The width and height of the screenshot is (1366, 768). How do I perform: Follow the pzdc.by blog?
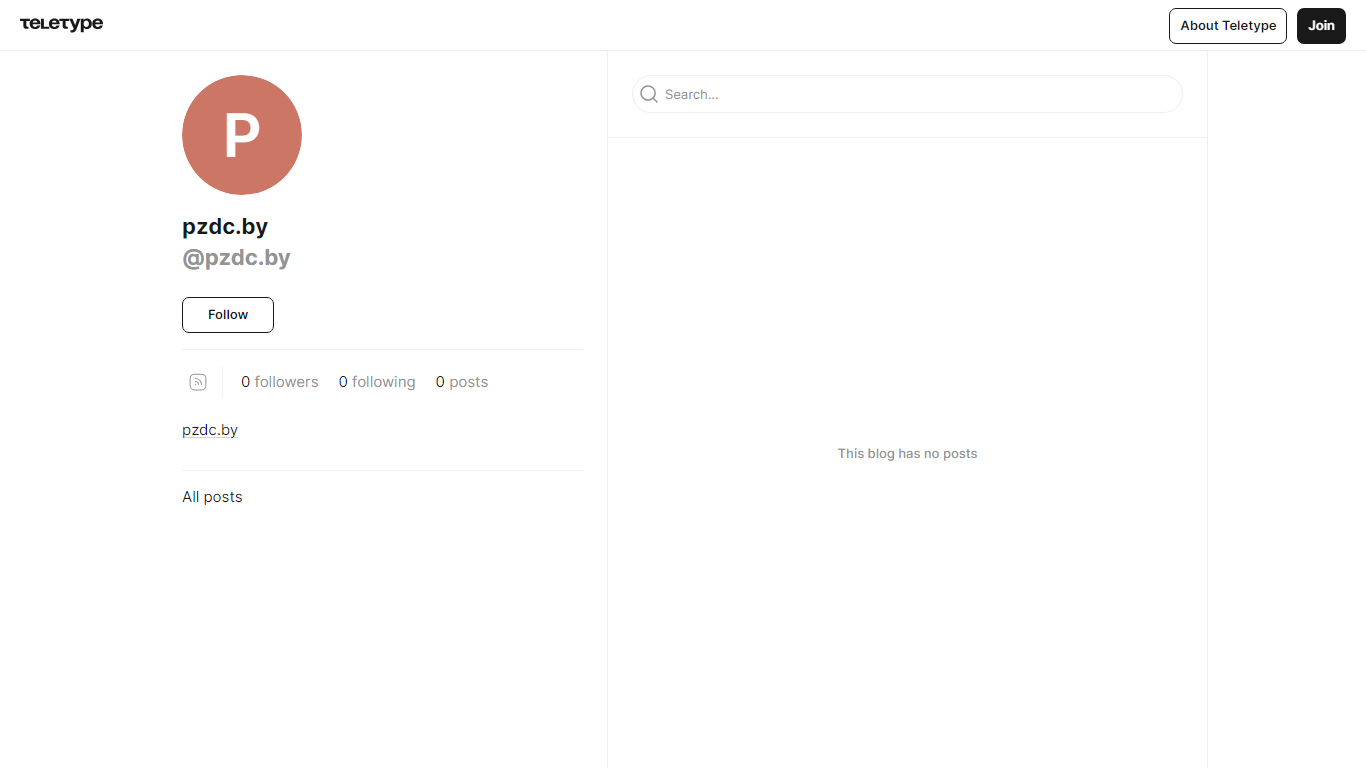pos(228,315)
